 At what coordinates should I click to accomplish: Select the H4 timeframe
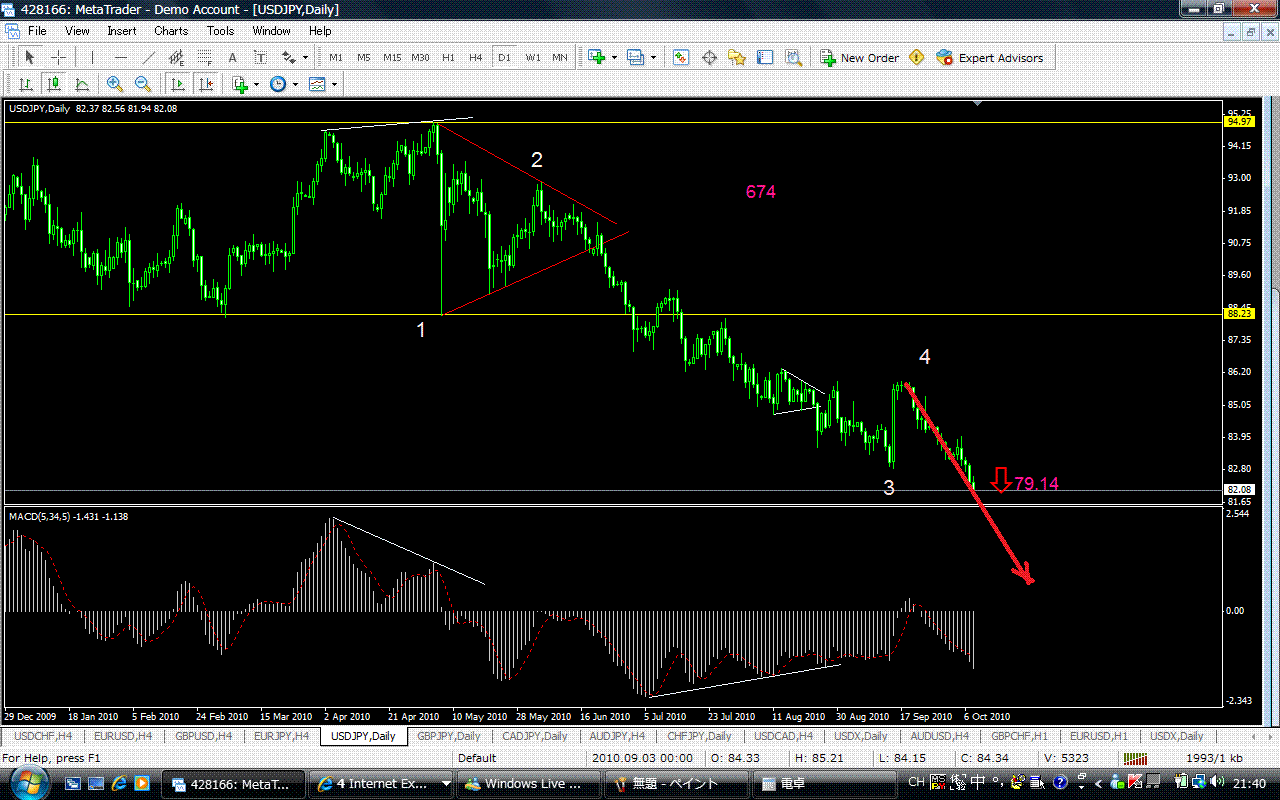476,58
